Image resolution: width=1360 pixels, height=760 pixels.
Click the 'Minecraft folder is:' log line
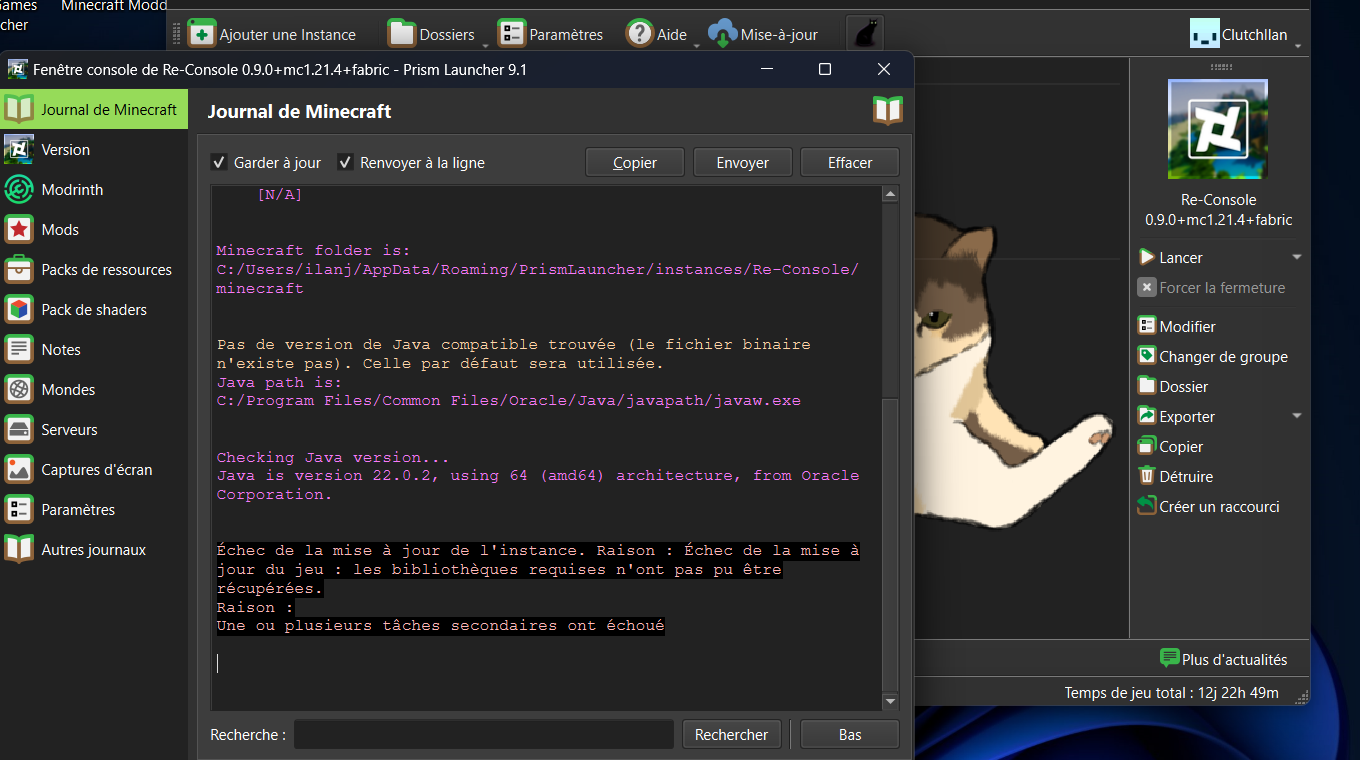coord(313,250)
